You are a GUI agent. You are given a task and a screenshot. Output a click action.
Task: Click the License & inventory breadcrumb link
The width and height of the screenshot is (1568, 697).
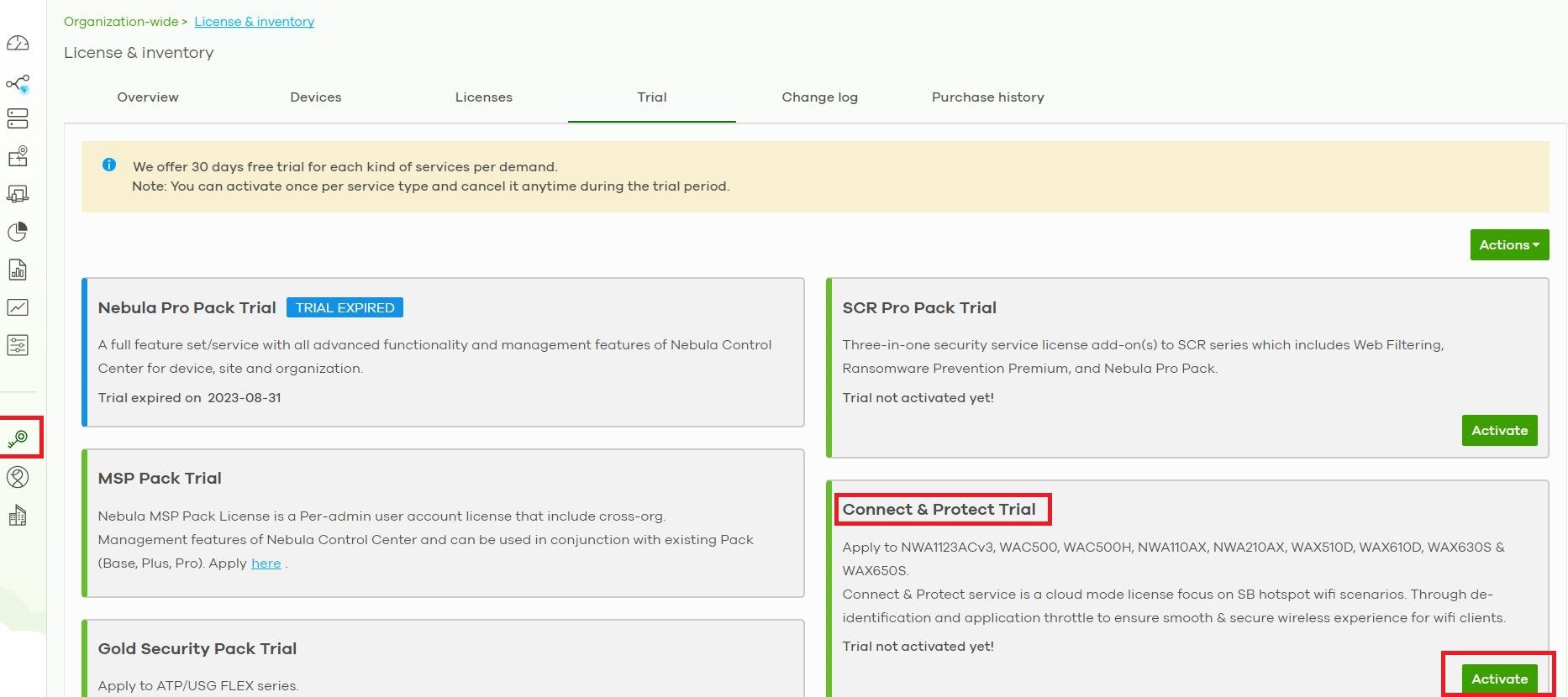click(254, 22)
